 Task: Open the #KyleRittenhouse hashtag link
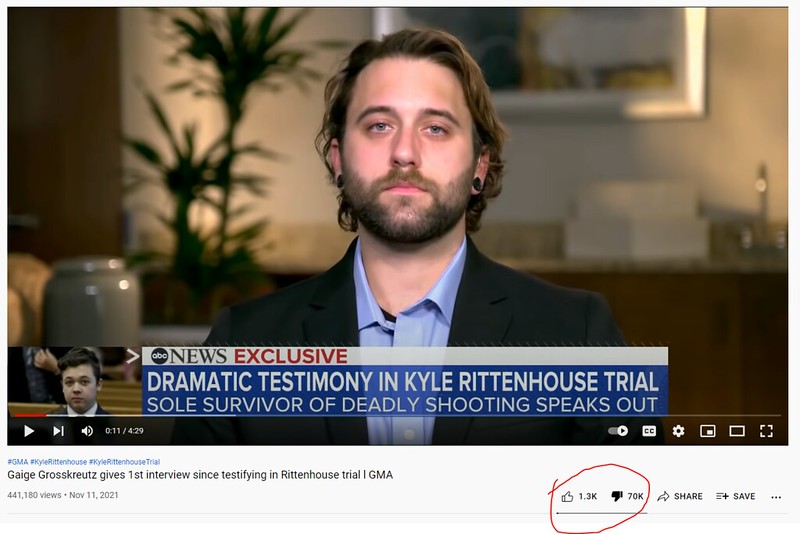pyautogui.click(x=59, y=462)
